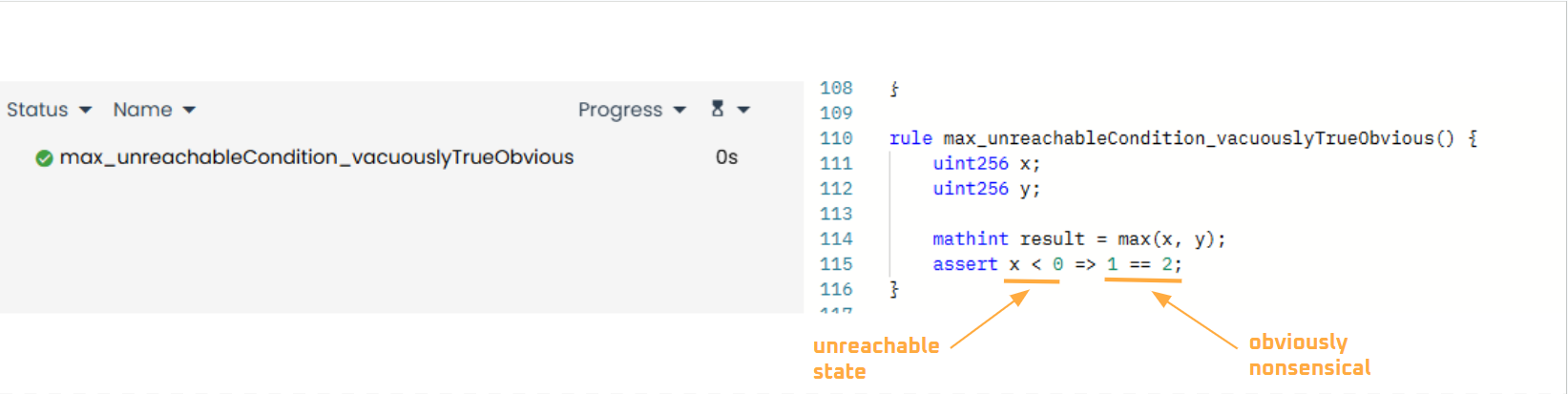Select the max_unreachableCondition_vacuouslyTrueObvious rule row
Image resolution: width=1568 pixels, height=394 pixels.
coord(316,157)
